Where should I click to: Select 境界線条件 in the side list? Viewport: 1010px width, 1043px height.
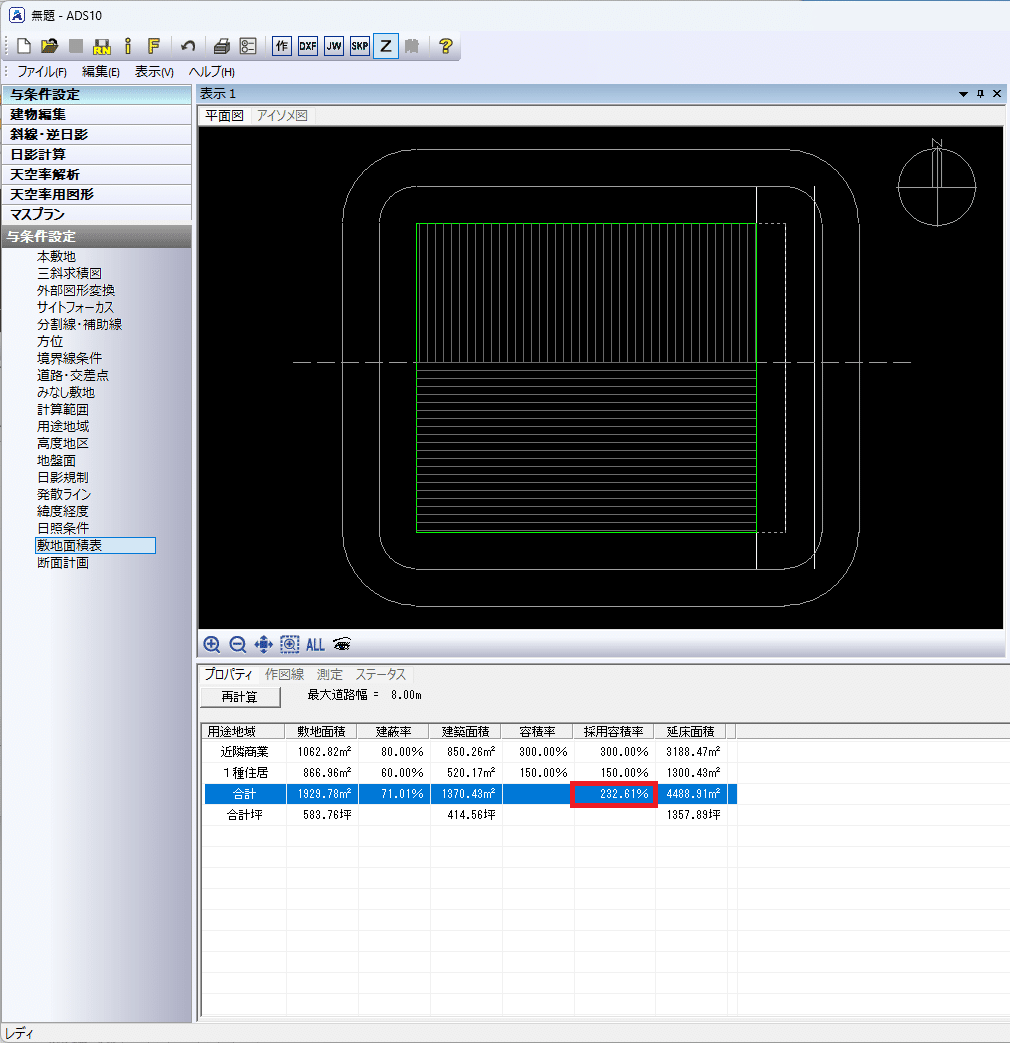(x=69, y=359)
